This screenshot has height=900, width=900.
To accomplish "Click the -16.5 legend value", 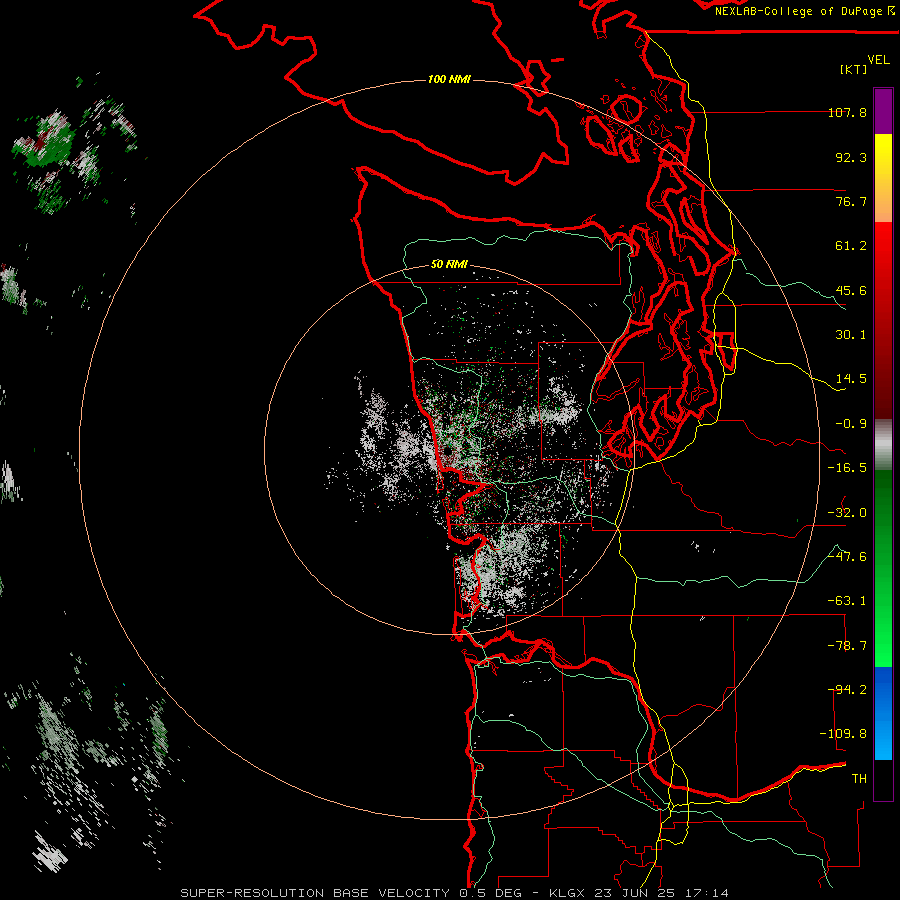I will pyautogui.click(x=847, y=468).
